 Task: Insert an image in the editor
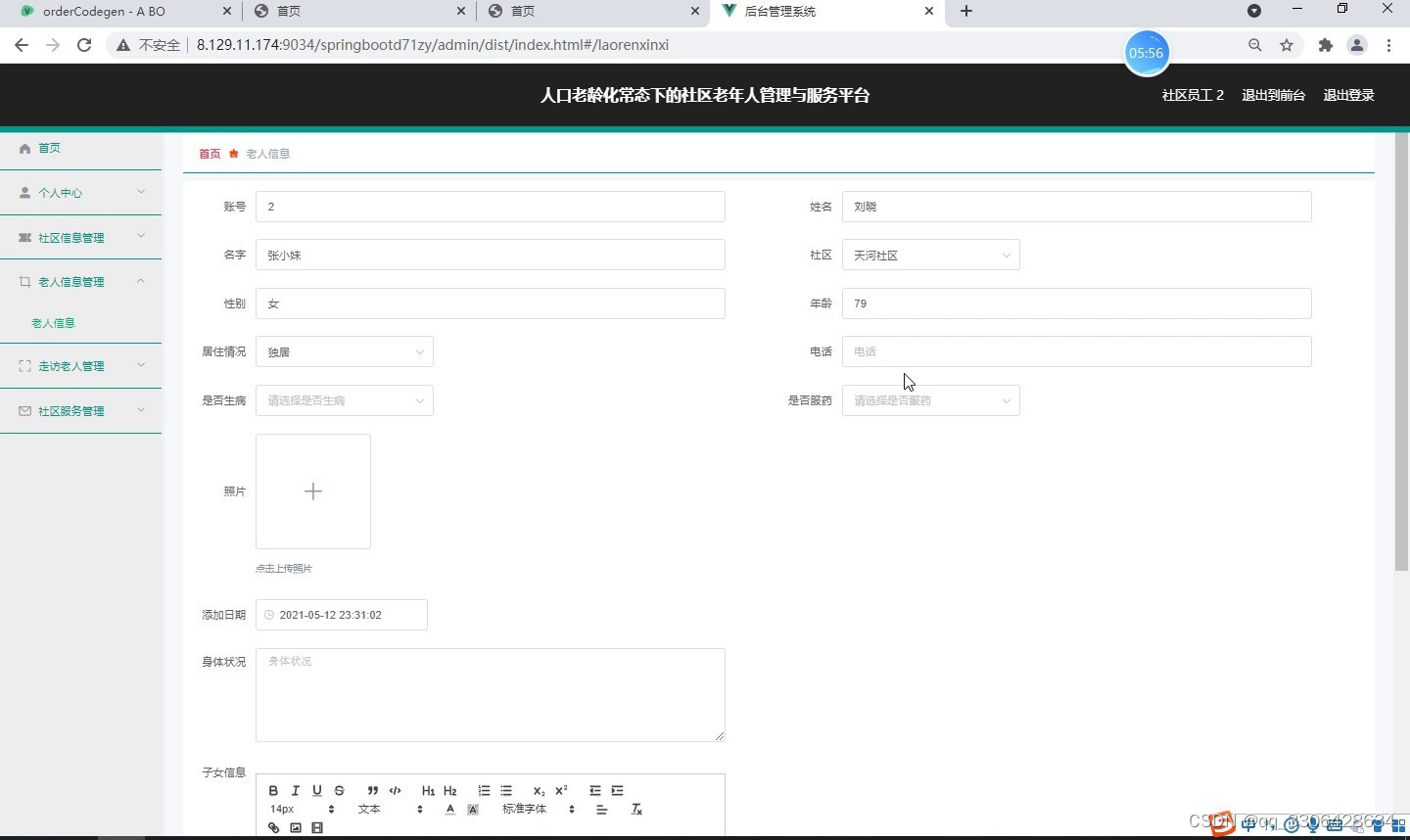coord(296,828)
